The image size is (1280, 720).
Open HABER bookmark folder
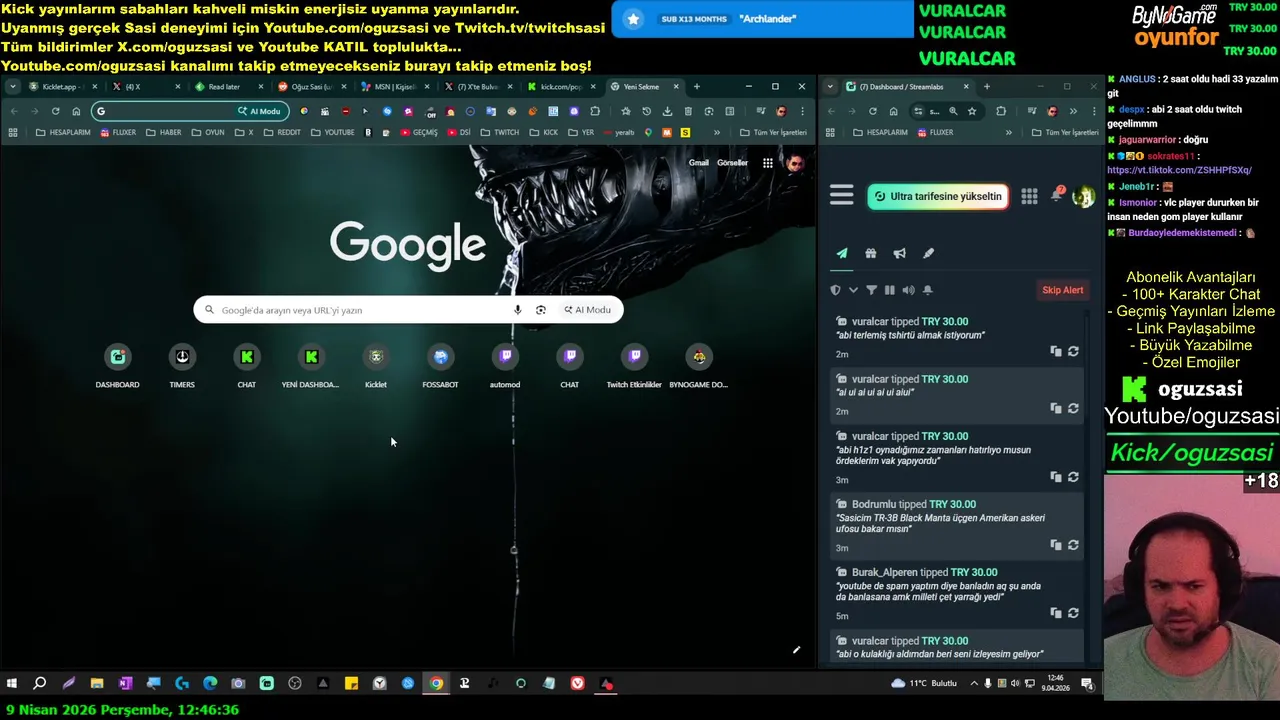click(164, 132)
